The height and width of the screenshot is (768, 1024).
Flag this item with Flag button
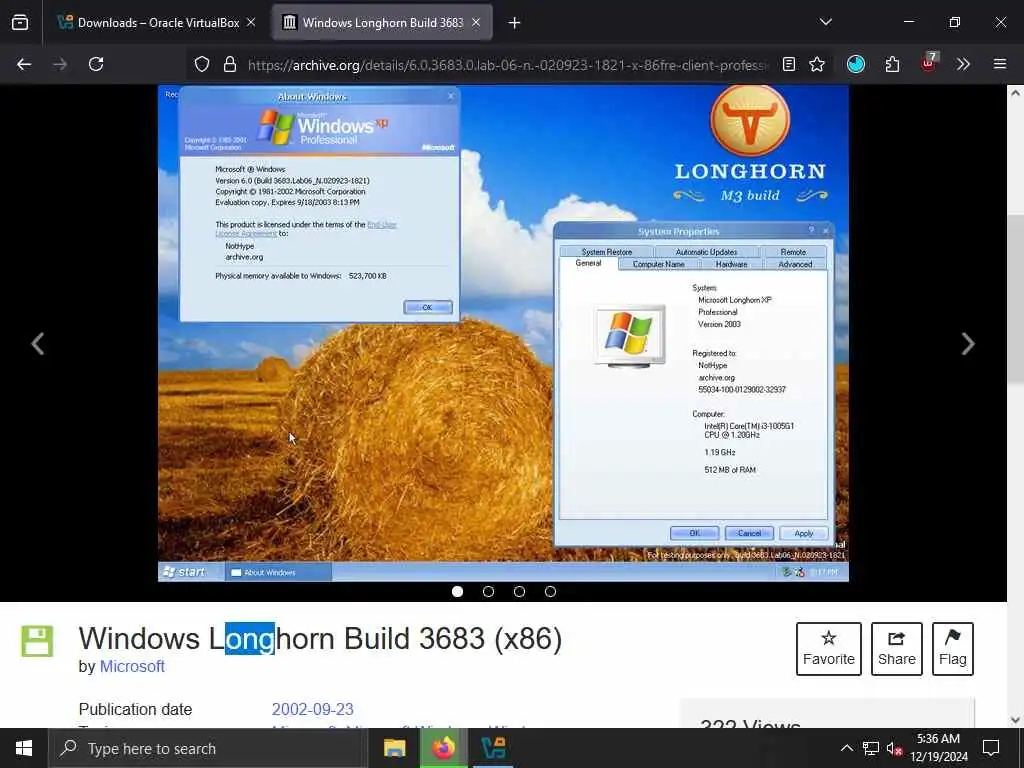[953, 648]
